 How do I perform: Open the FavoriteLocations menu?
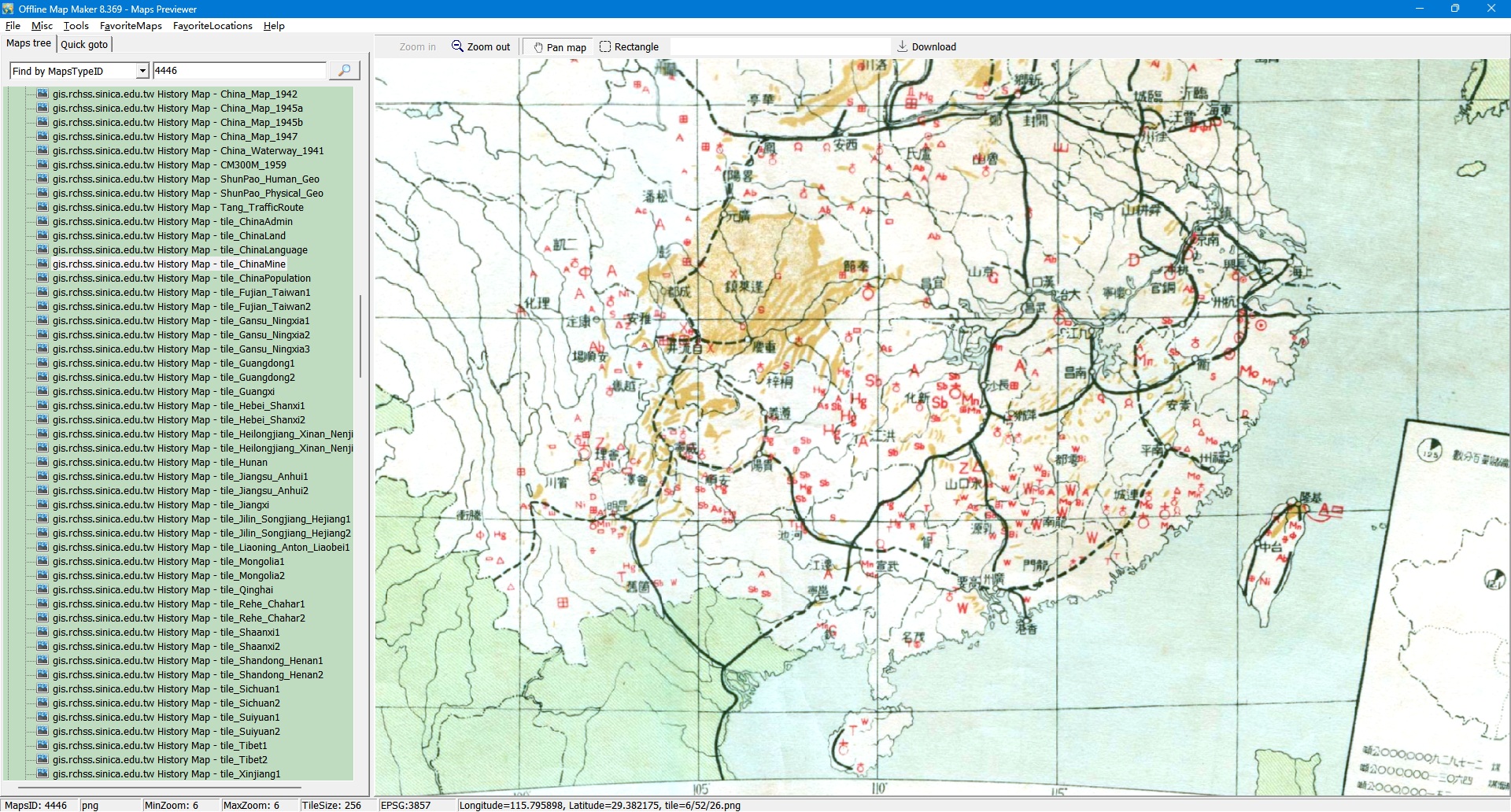pyautogui.click(x=212, y=26)
